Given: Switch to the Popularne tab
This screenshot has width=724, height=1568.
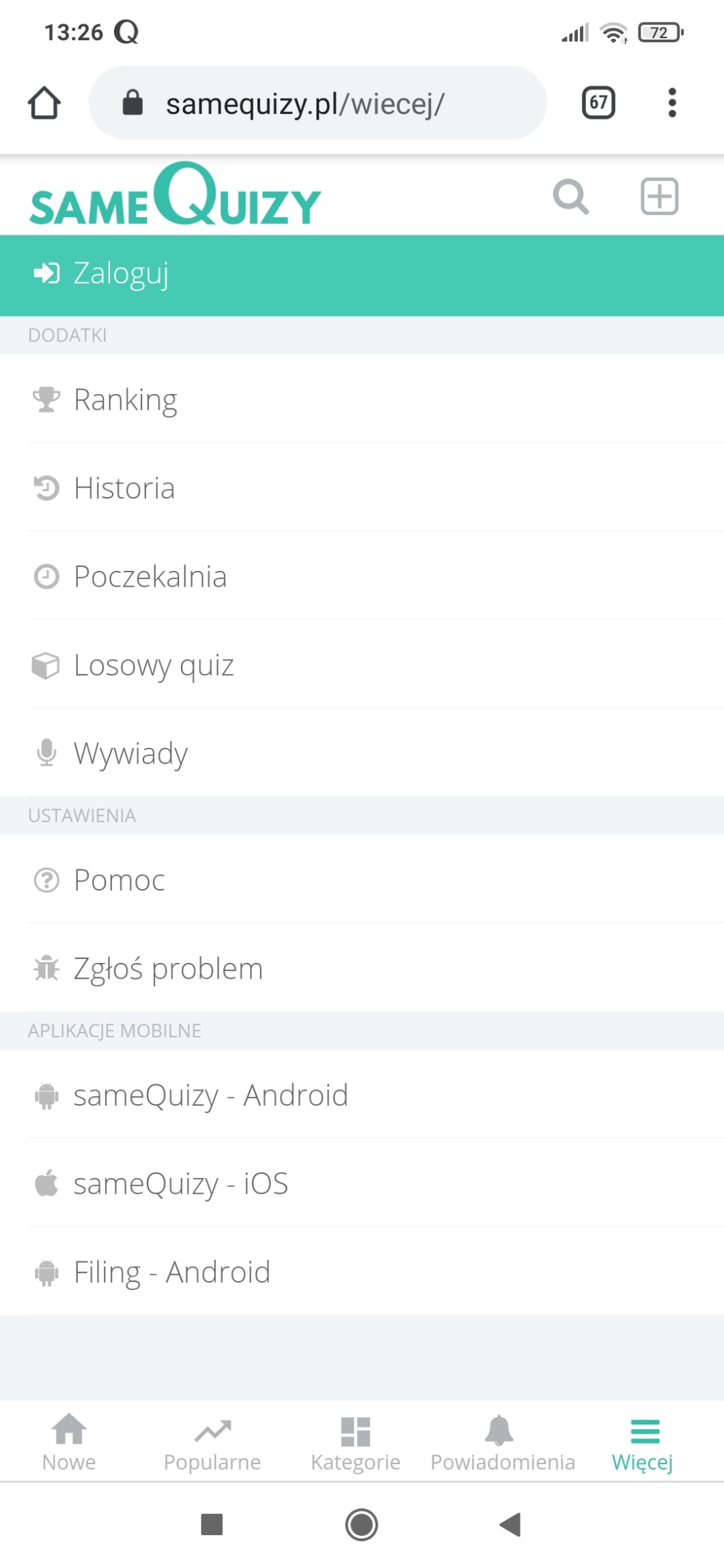Looking at the screenshot, I should (212, 1444).
